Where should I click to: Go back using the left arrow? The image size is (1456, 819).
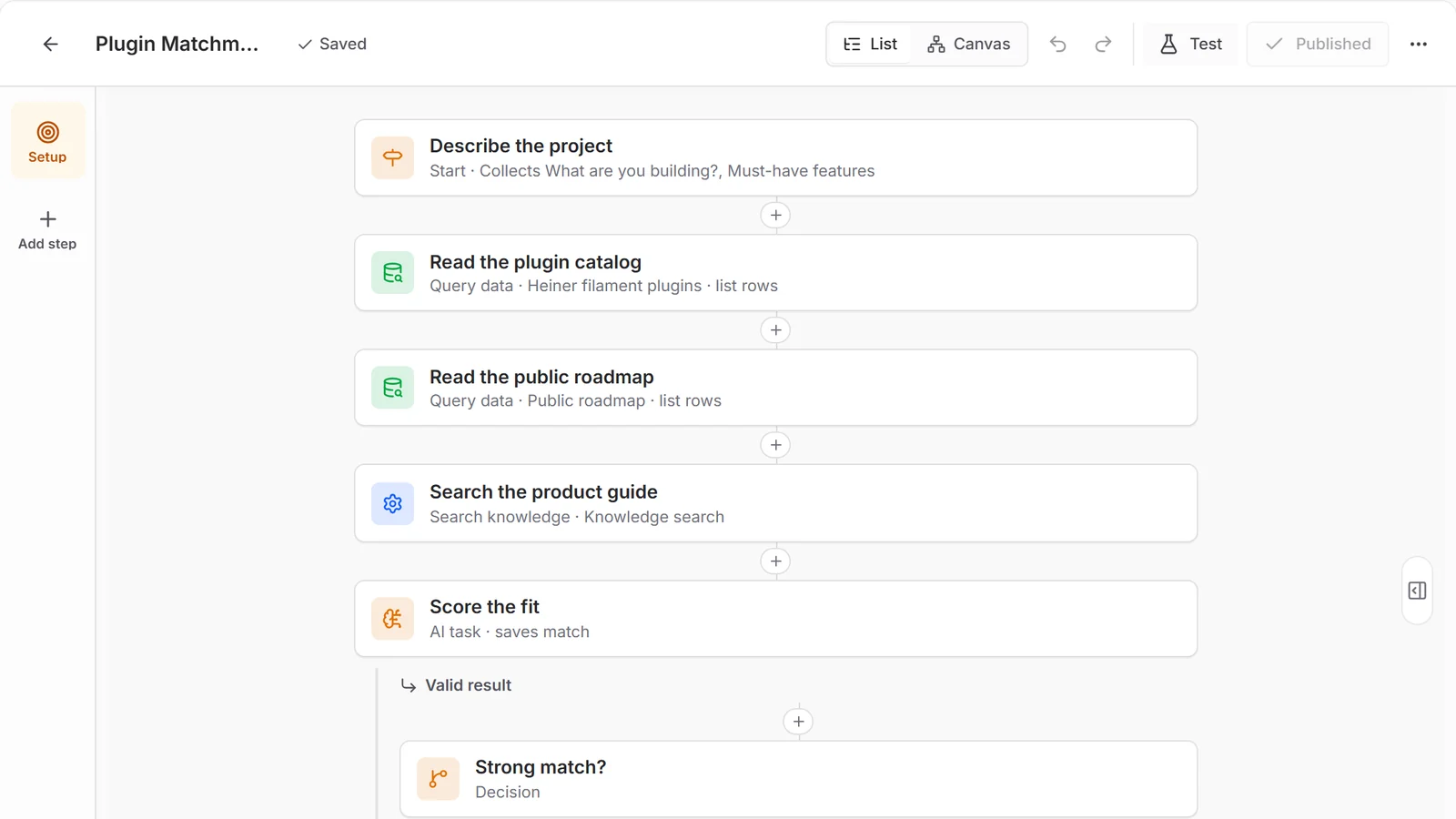coord(51,44)
